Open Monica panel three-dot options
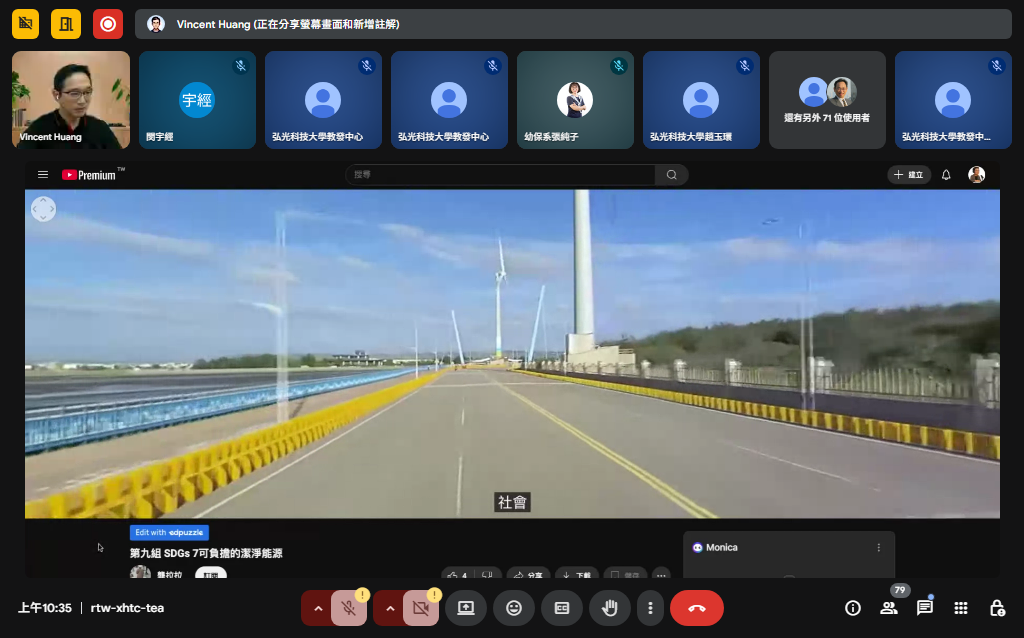Viewport: 1024px width, 638px height. [878, 547]
